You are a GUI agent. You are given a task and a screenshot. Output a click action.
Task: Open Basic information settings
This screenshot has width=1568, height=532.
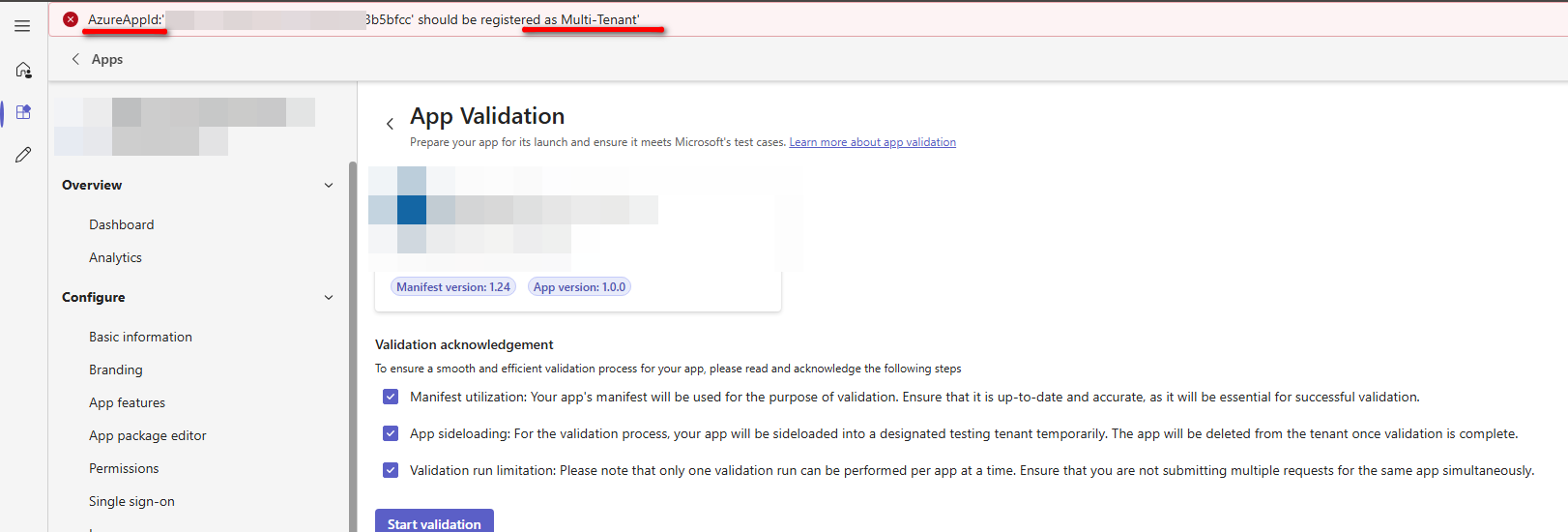[x=140, y=337]
